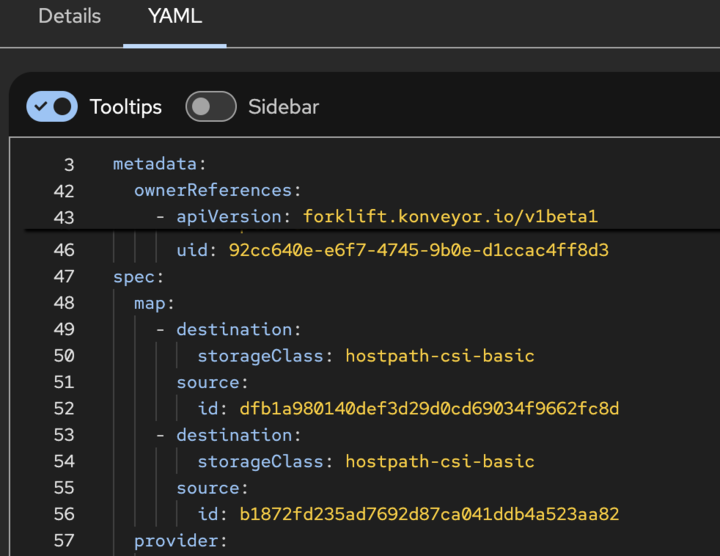The image size is (720, 556).
Task: Enable the Sidebar toggle
Action: (x=210, y=107)
